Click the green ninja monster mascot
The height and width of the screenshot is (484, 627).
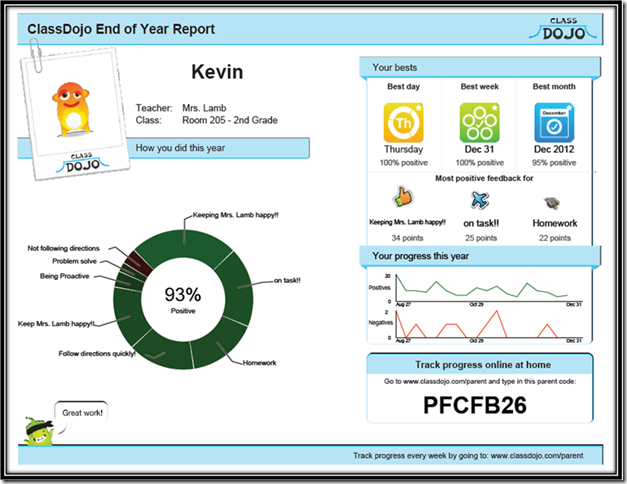coord(38,431)
